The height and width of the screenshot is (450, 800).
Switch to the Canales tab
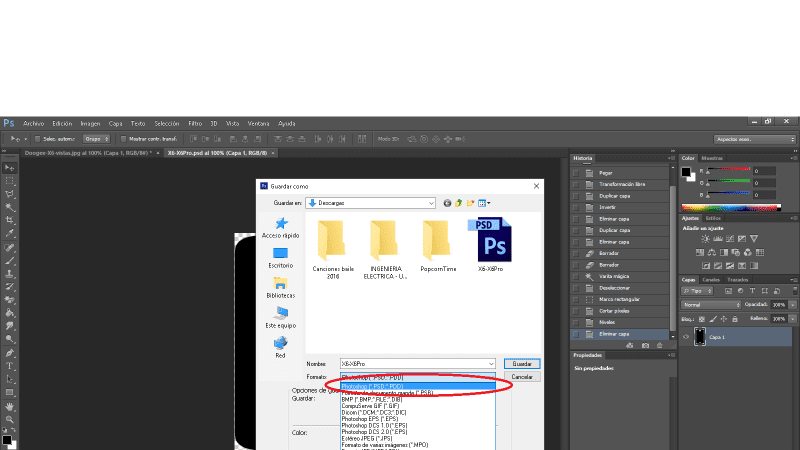tap(711, 280)
